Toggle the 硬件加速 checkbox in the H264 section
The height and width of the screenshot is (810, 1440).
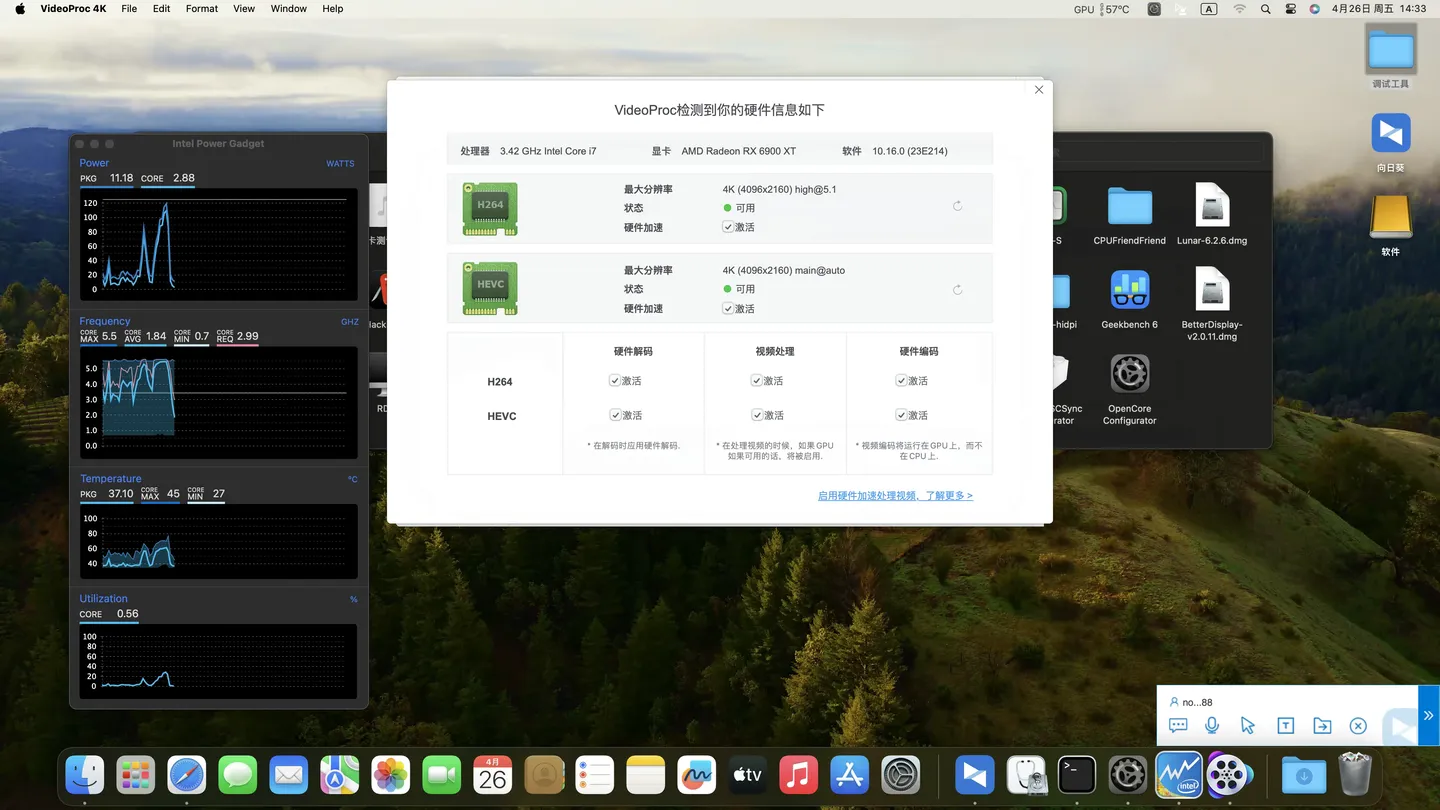pyautogui.click(x=729, y=227)
